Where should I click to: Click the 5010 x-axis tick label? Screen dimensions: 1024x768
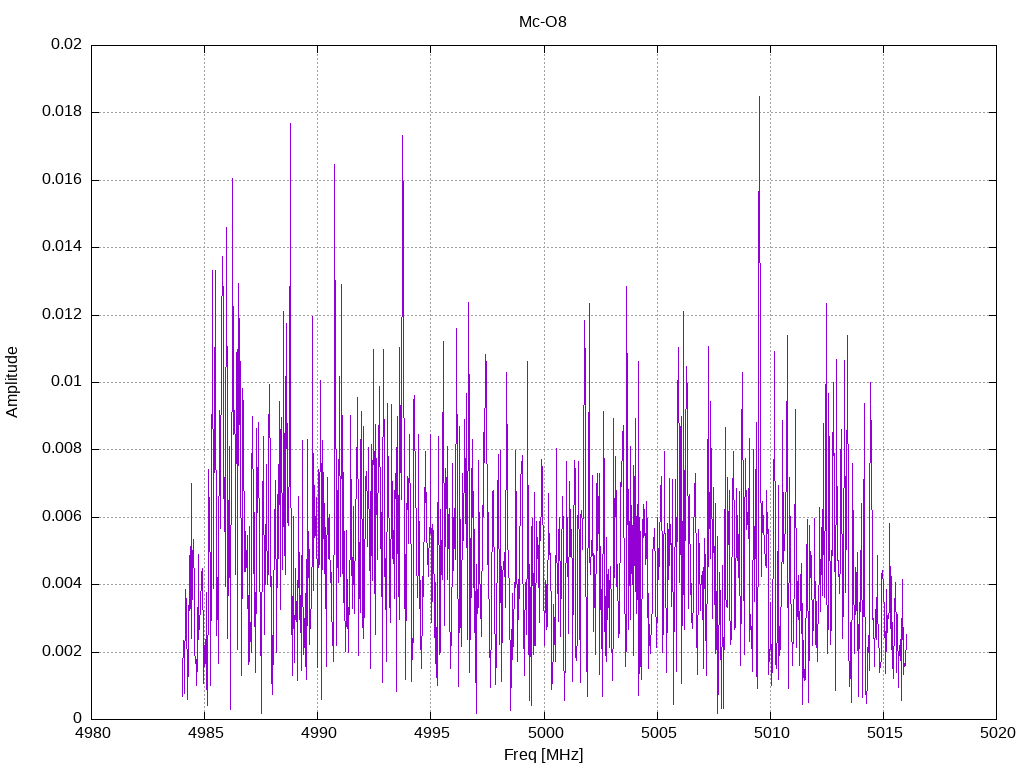[771, 733]
